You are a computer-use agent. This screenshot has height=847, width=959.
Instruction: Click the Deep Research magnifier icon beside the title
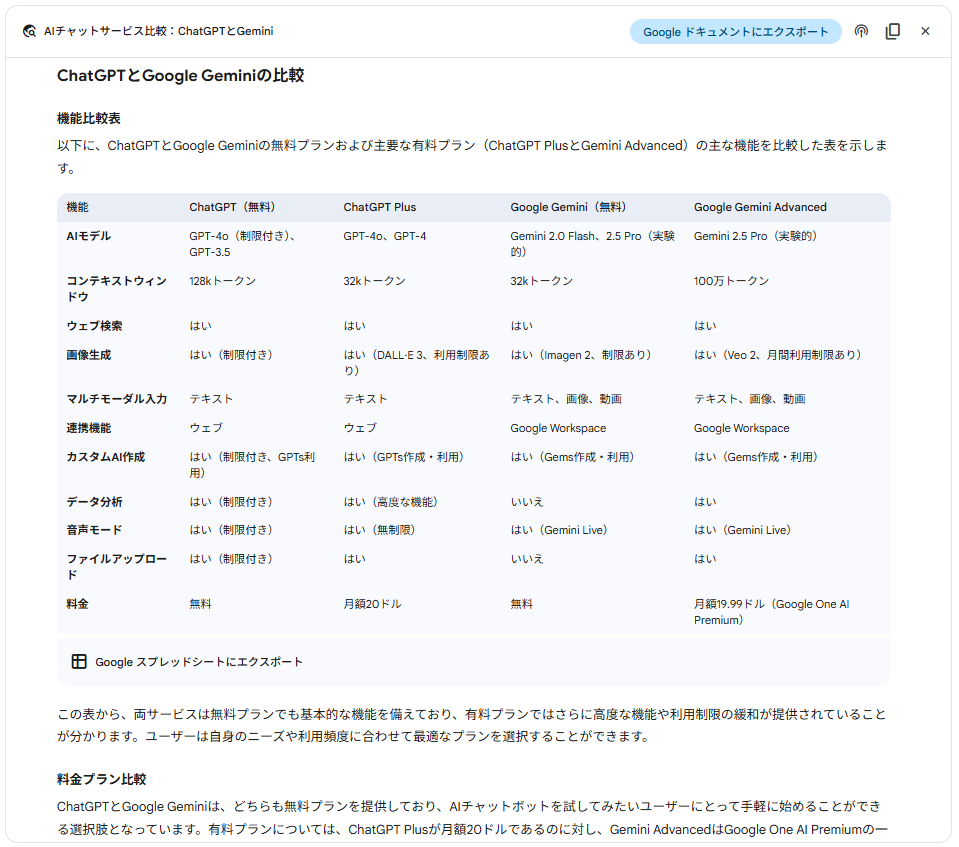click(29, 31)
